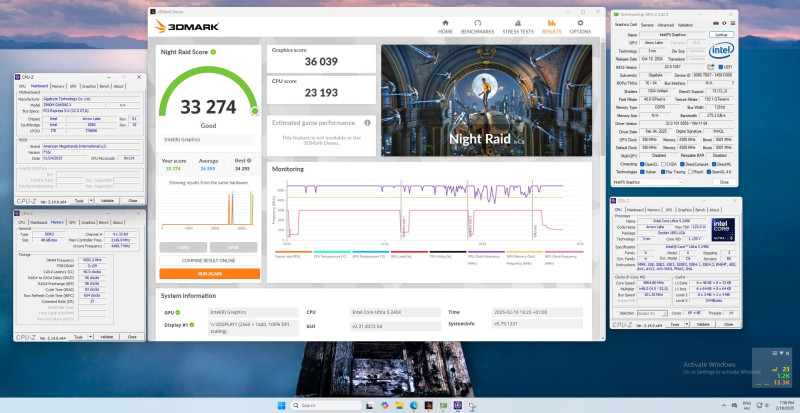
Task: Click Estimated game performance info icon
Action: [x=367, y=123]
